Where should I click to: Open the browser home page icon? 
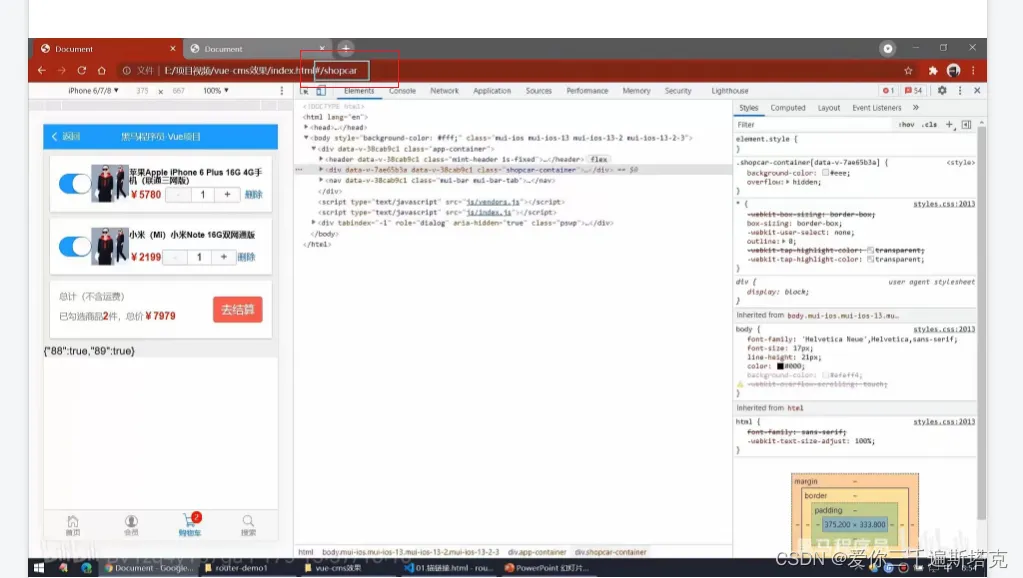101,70
